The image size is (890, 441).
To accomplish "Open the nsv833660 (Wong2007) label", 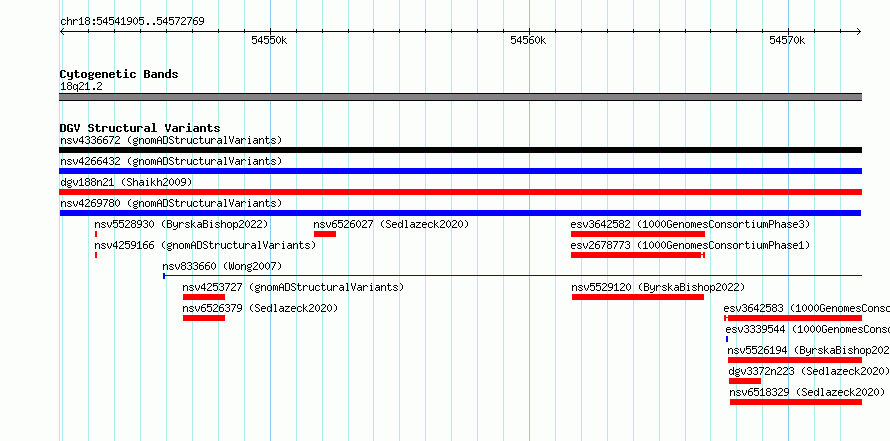I will coord(222,266).
